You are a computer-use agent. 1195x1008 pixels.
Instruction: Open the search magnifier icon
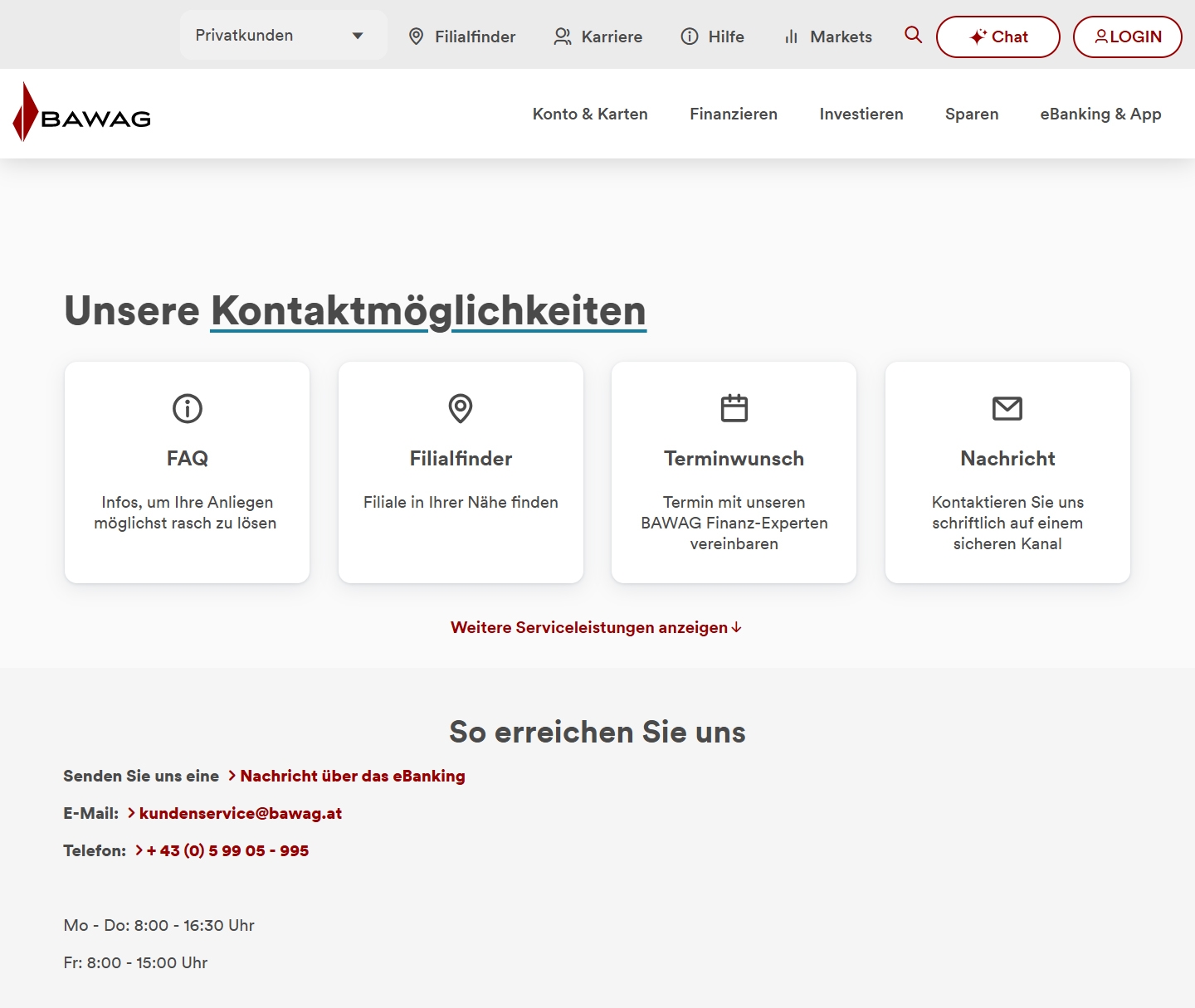[x=913, y=35]
